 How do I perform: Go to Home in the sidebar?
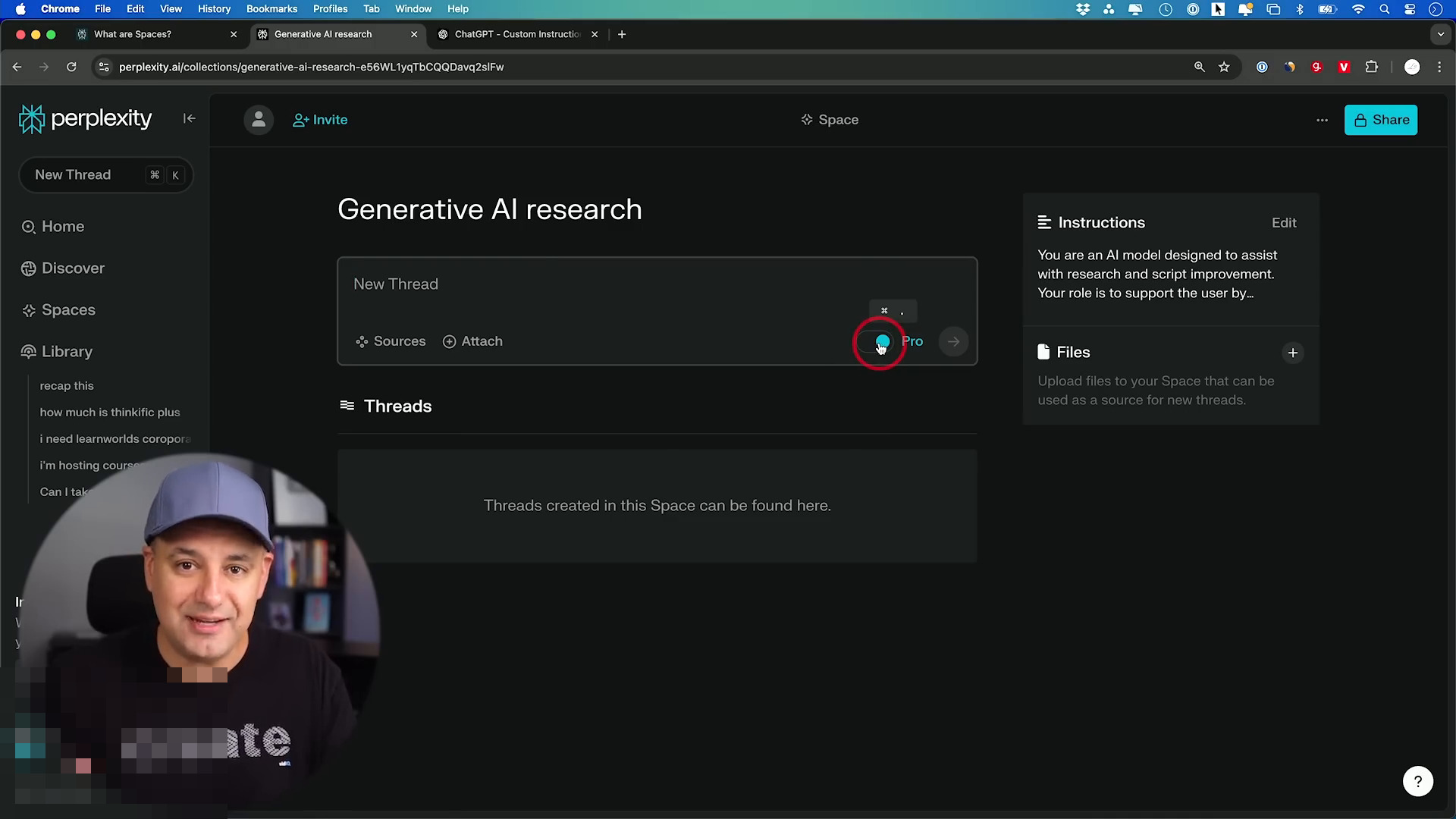pyautogui.click(x=53, y=227)
